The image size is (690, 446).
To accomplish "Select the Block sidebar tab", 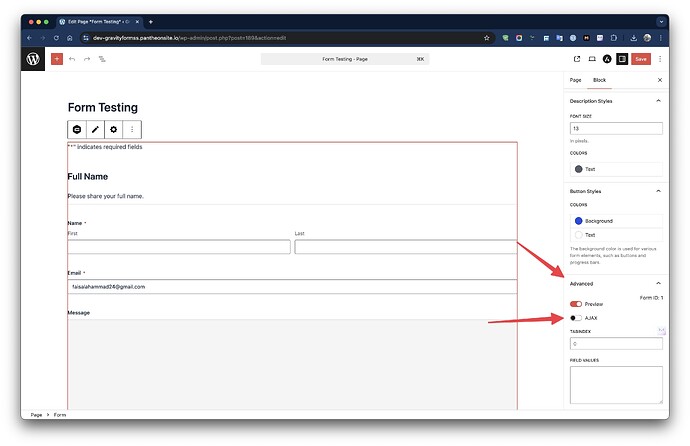I will 599,80.
